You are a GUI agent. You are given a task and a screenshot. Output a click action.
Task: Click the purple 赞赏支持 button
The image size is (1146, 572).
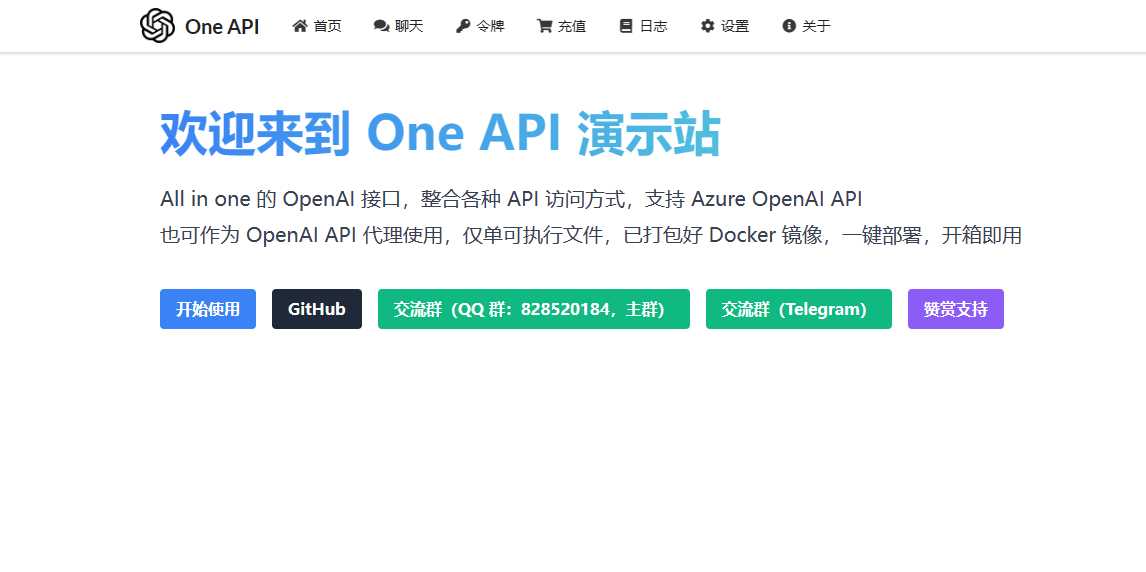click(x=956, y=309)
